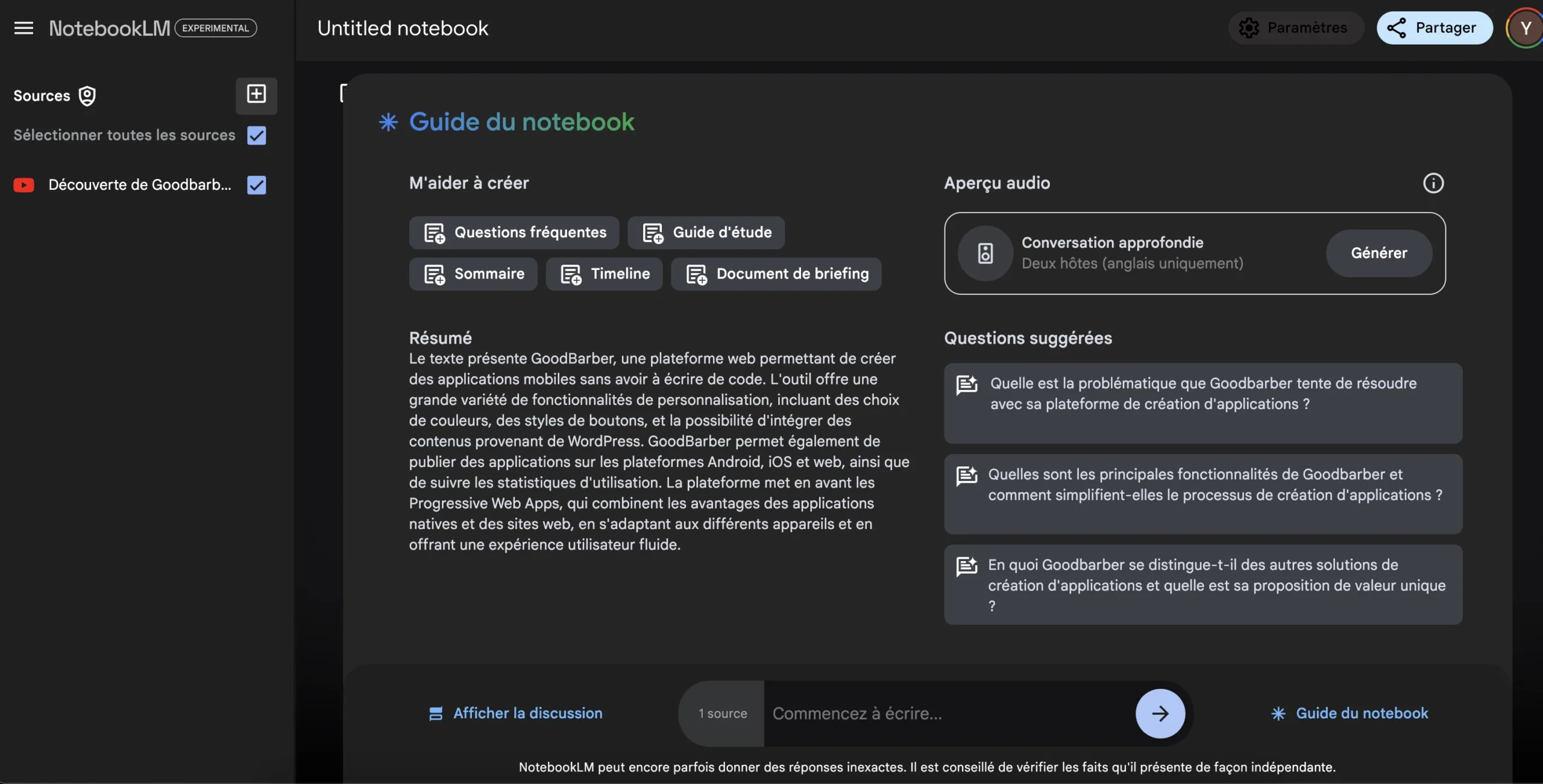The image size is (1543, 784).
Task: Toggle Sélectionner toutes les sources checkbox
Action: 257,136
